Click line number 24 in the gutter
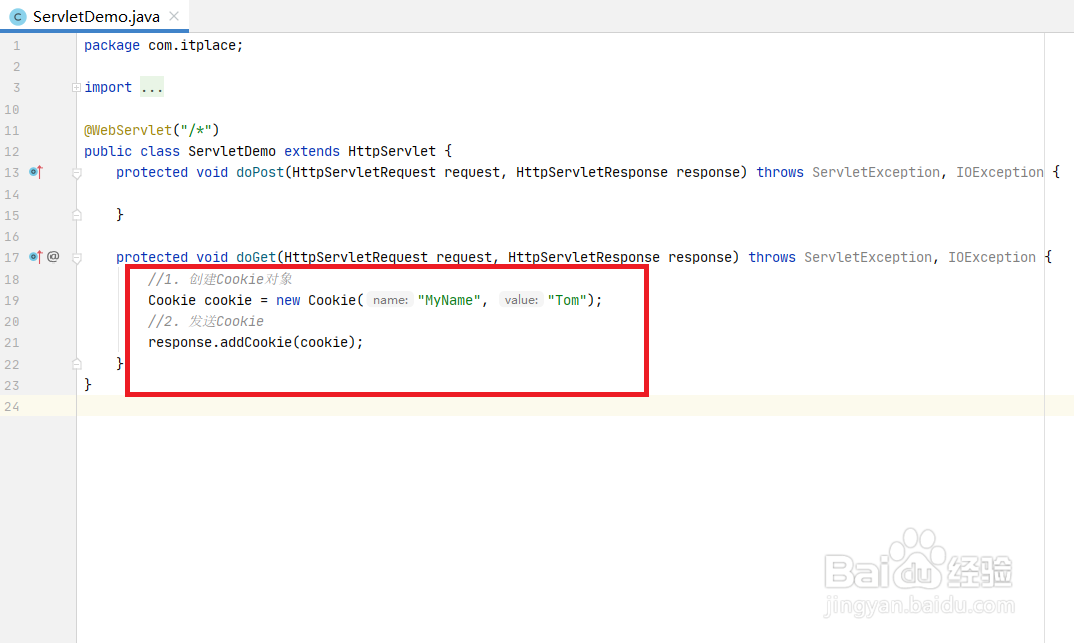This screenshot has height=643, width=1074. coord(12,406)
